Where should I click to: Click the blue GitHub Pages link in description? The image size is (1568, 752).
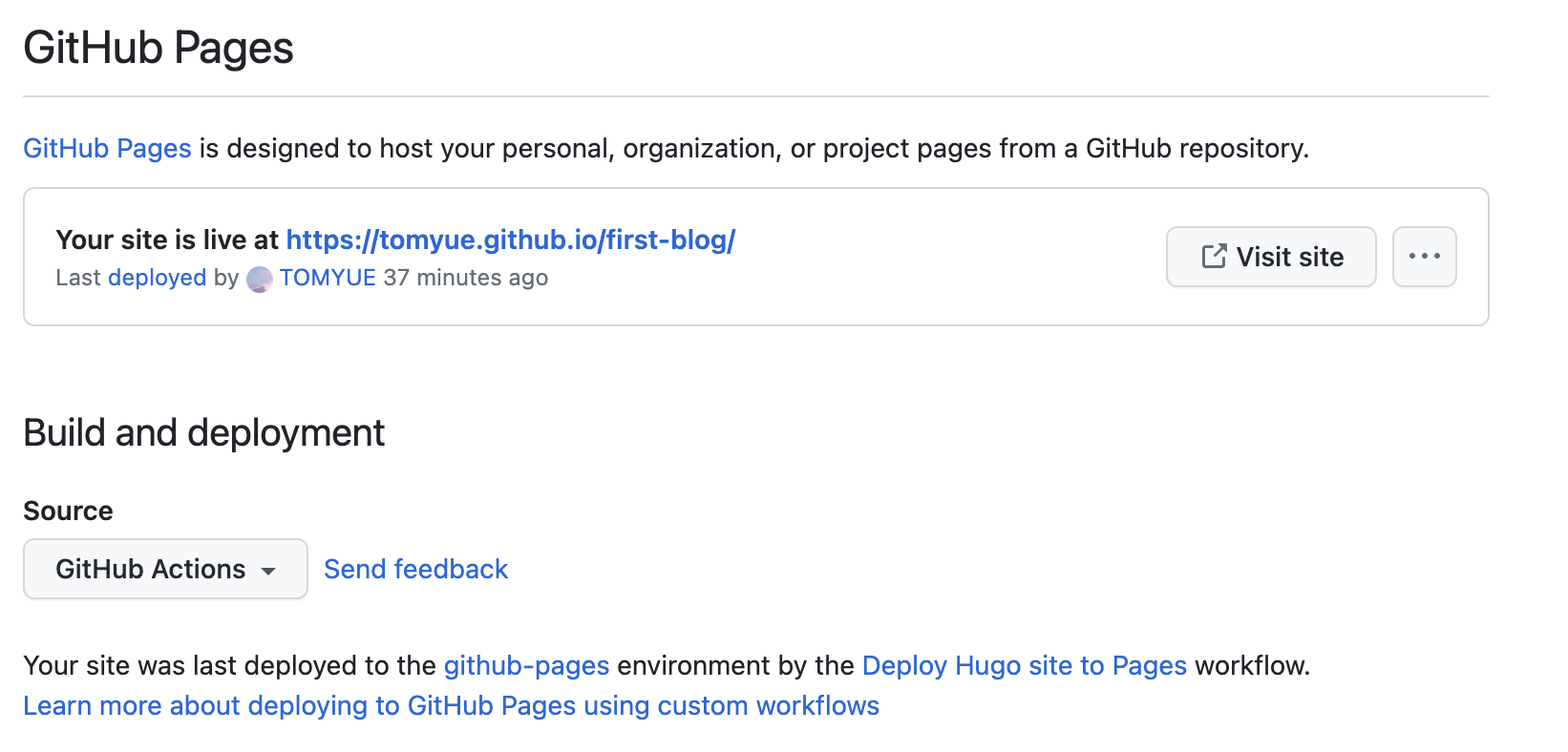click(107, 148)
